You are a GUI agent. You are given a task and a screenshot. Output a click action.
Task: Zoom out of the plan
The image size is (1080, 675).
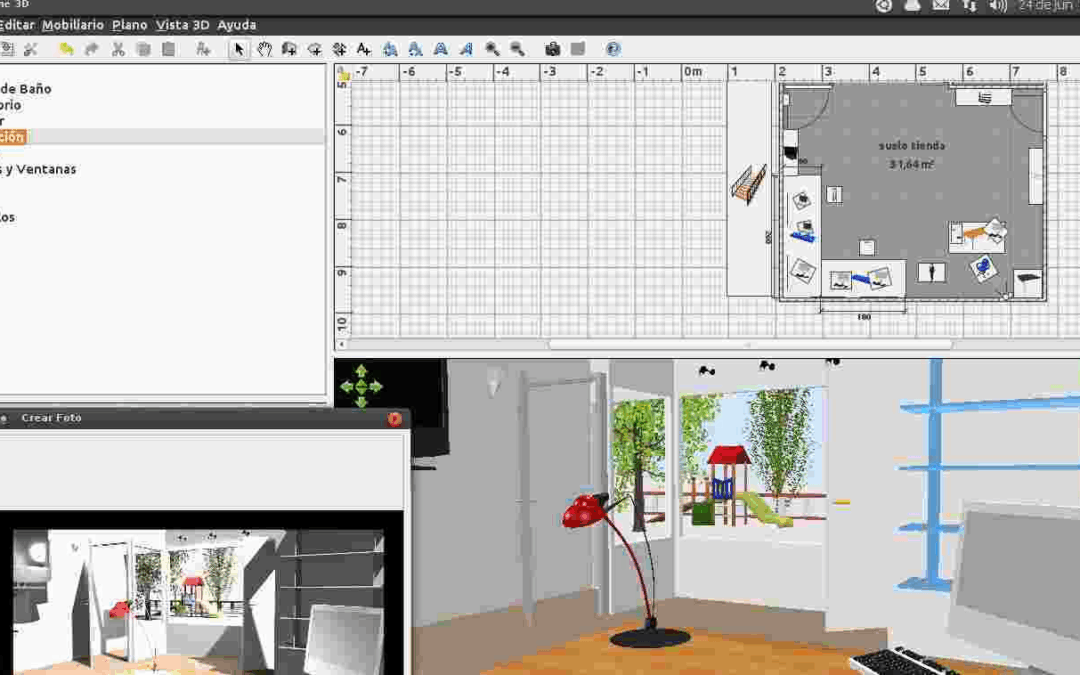[517, 49]
